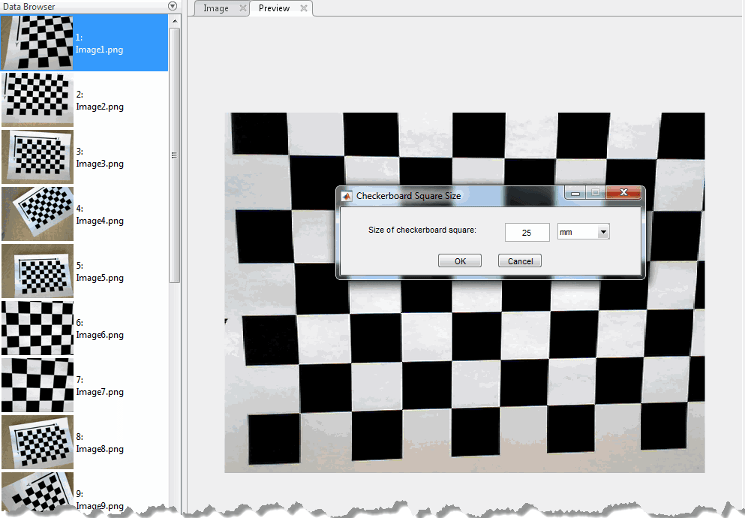Click OK in Checkerboard Square Size dialog
745x518 pixels.
[459, 261]
